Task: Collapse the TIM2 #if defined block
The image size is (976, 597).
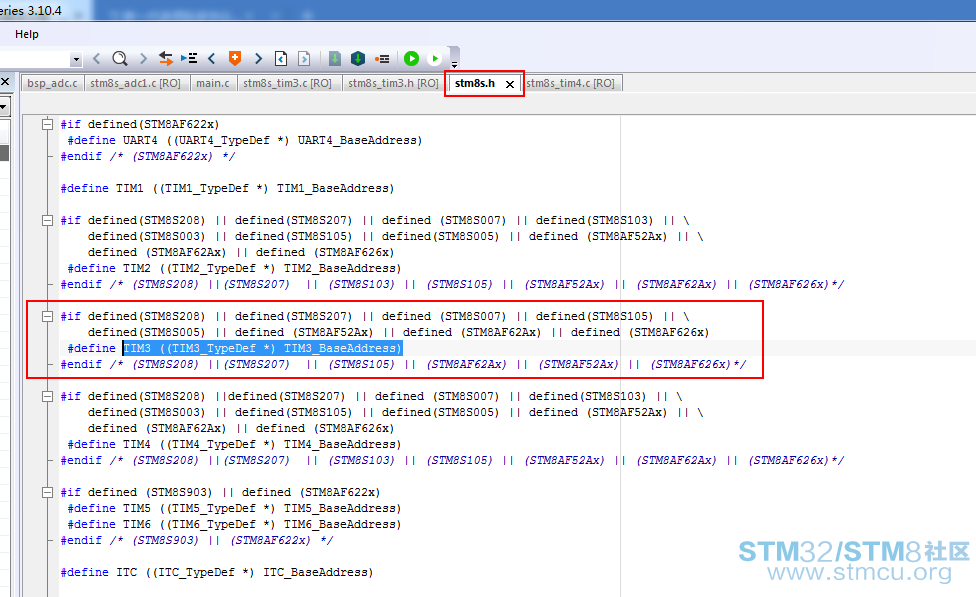Action: click(47, 220)
